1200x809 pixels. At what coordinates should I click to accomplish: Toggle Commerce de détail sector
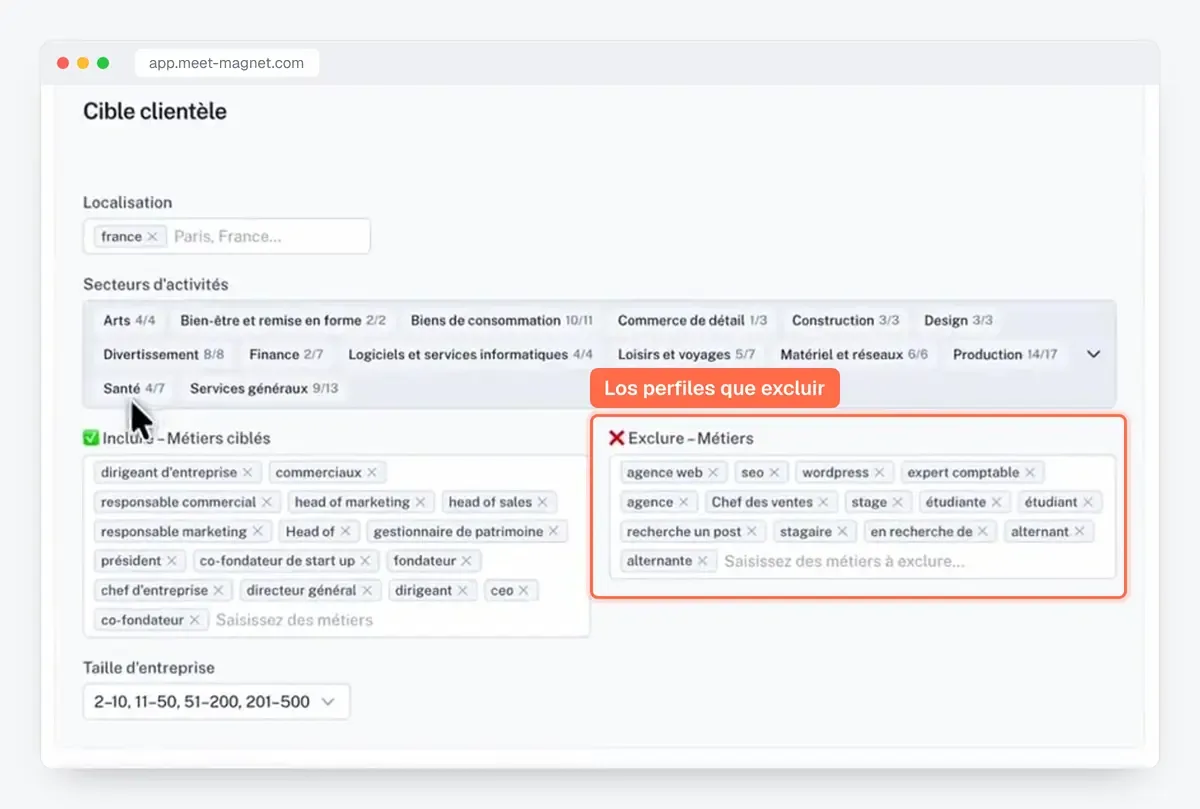coord(693,321)
